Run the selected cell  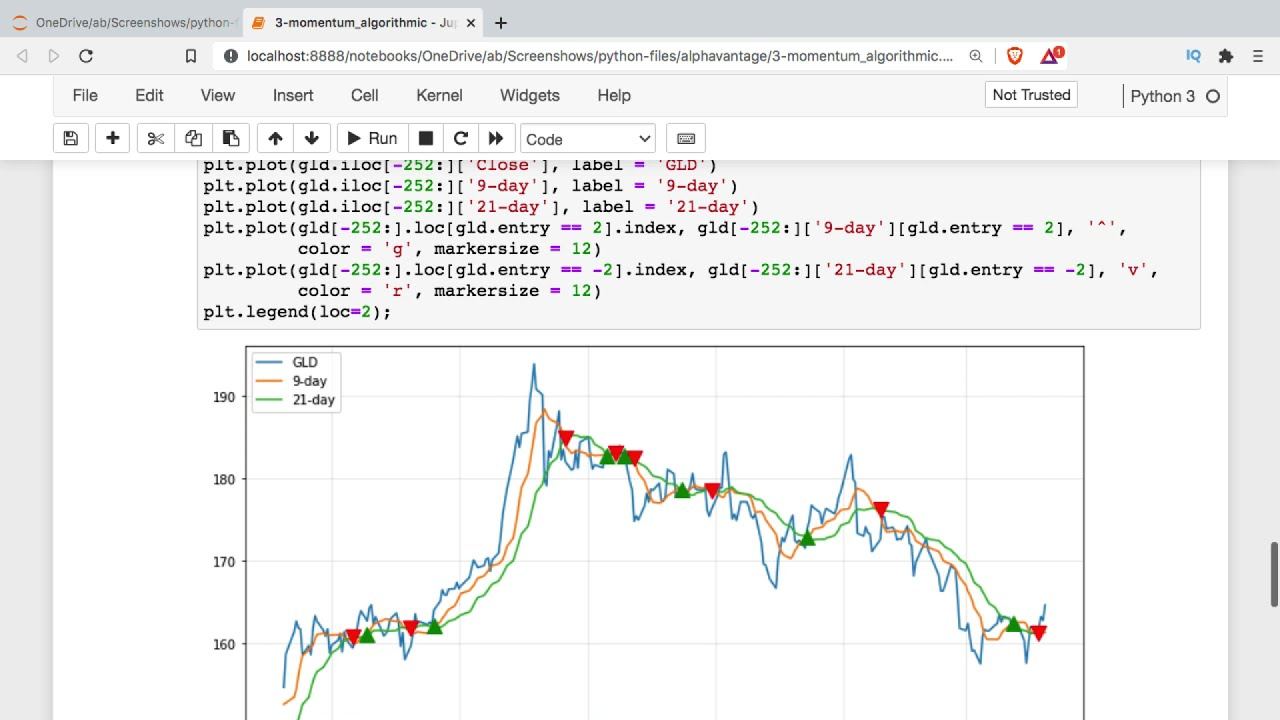tap(372, 139)
